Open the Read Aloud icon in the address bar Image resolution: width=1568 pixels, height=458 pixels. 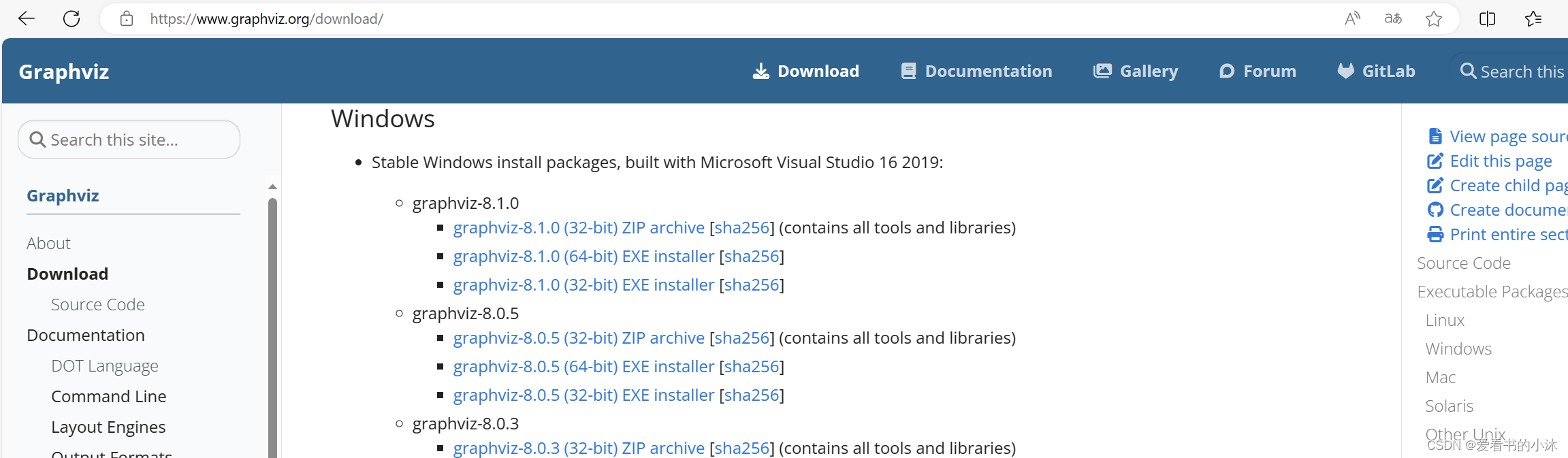click(x=1352, y=18)
